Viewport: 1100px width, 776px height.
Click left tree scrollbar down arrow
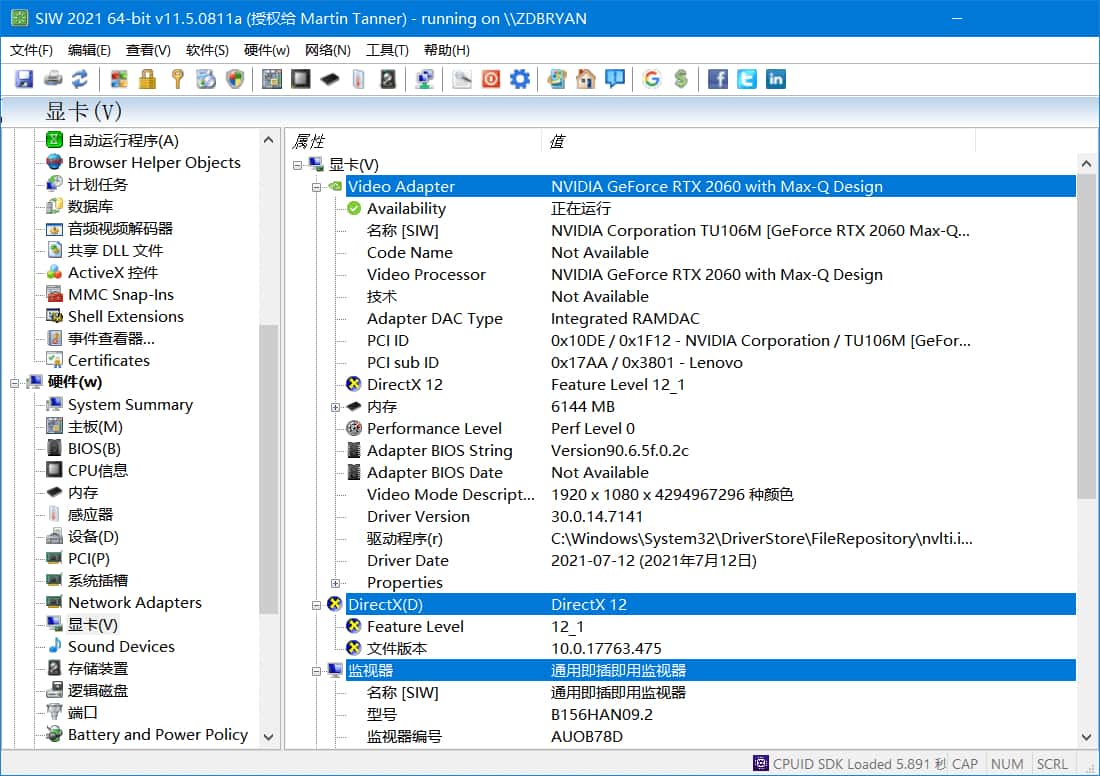(268, 737)
